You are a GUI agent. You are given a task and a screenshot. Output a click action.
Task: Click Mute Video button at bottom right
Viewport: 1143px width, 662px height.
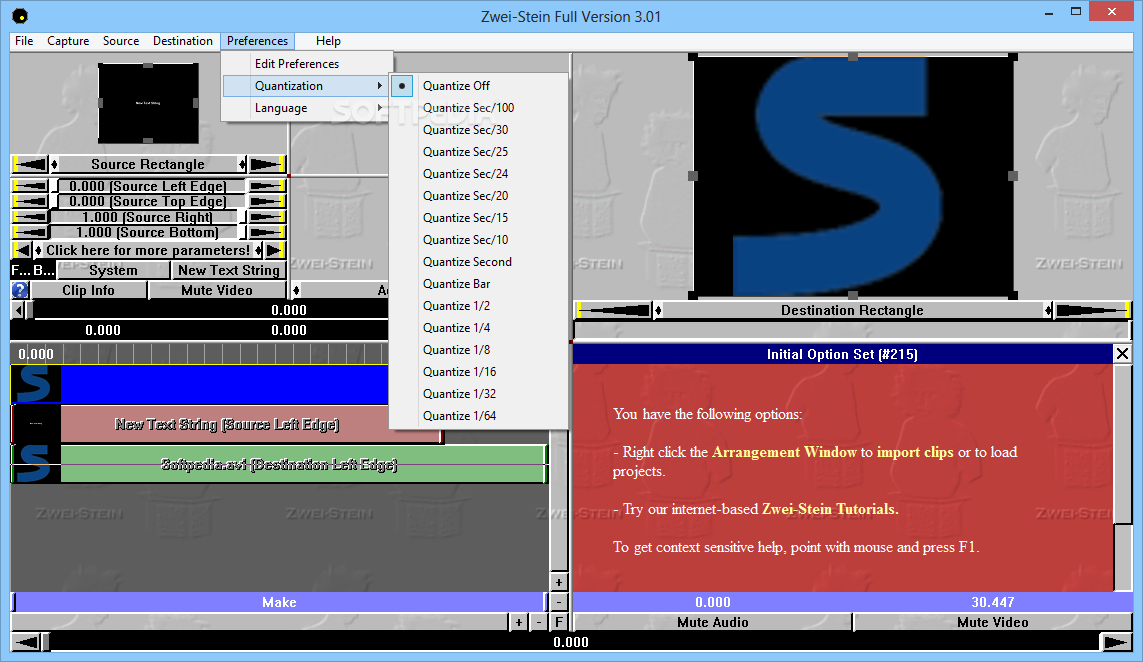tap(993, 623)
